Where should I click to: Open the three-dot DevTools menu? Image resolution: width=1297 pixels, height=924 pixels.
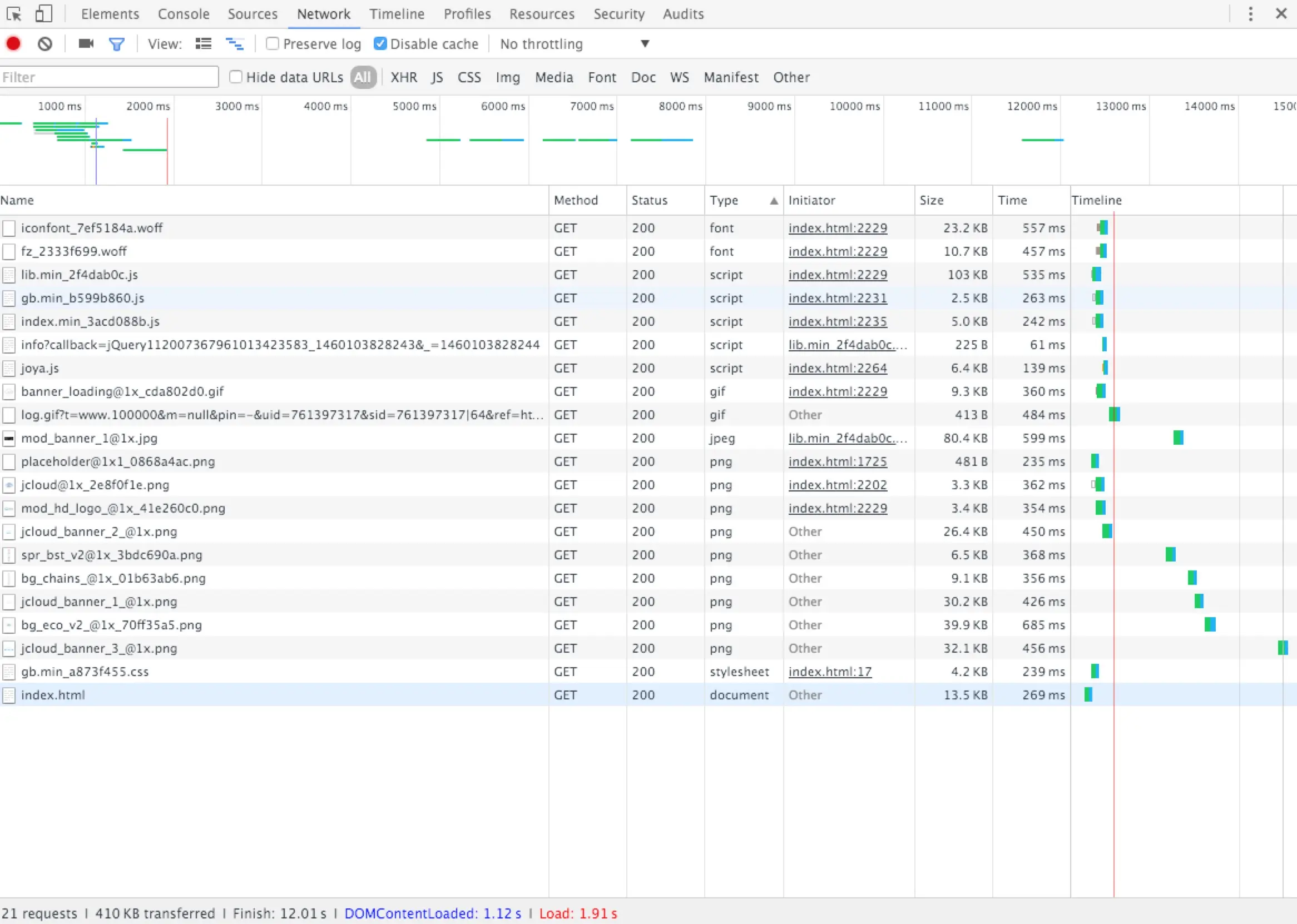pos(1250,14)
